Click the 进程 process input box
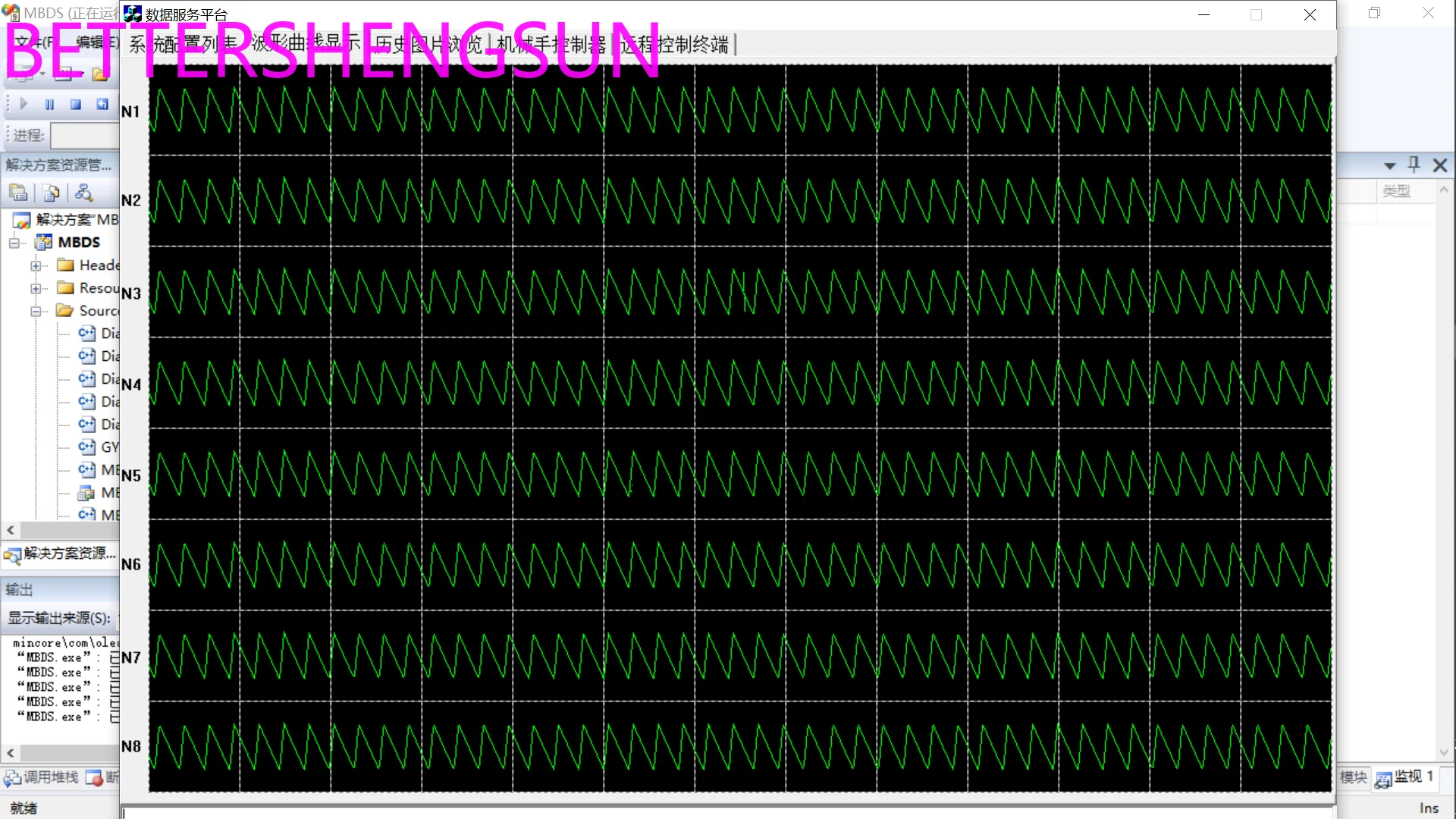Screen dimensions: 1456x819 [x=85, y=136]
